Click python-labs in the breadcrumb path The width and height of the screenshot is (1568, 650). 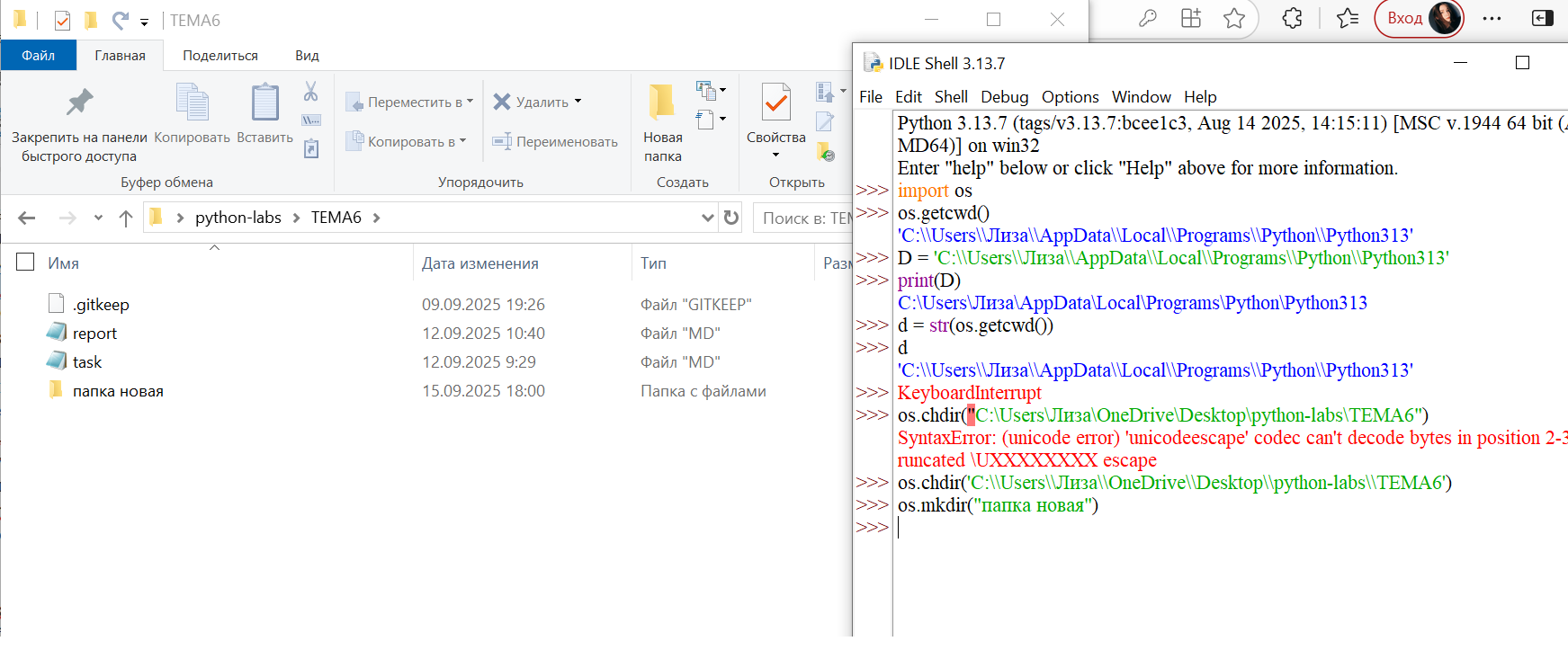[238, 218]
